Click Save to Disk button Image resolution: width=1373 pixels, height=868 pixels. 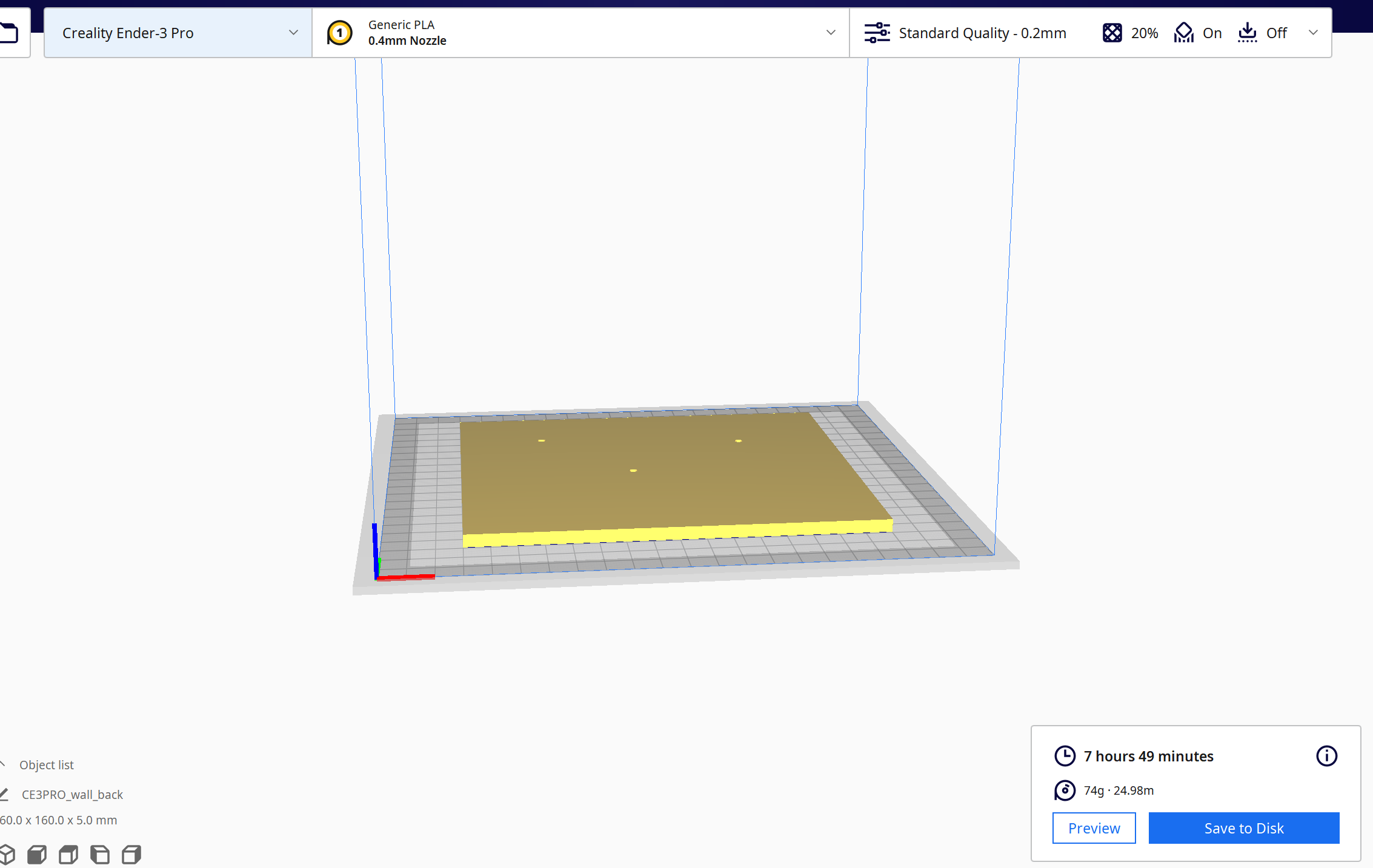(x=1243, y=828)
